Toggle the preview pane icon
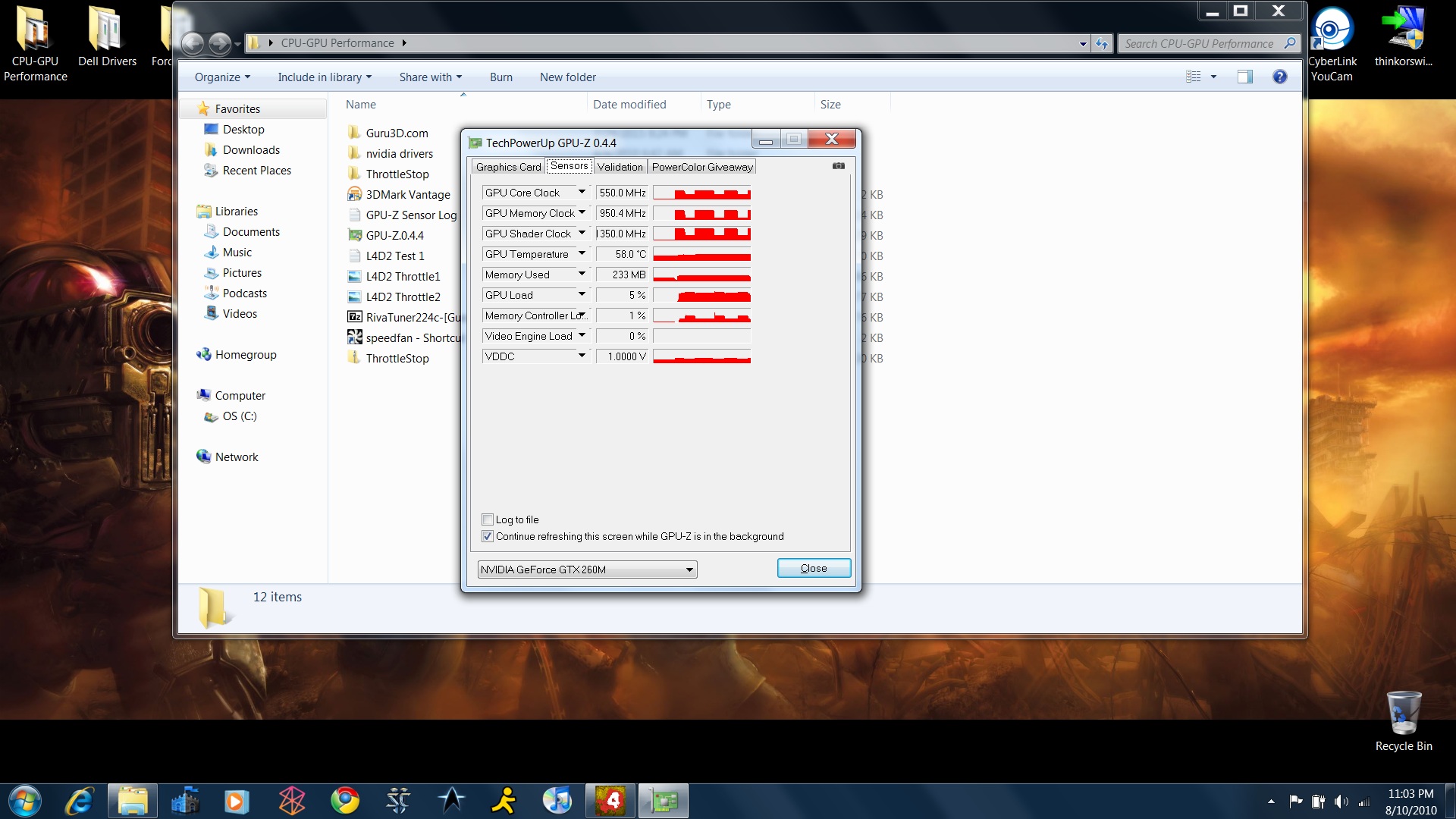Image resolution: width=1456 pixels, height=819 pixels. (x=1244, y=77)
